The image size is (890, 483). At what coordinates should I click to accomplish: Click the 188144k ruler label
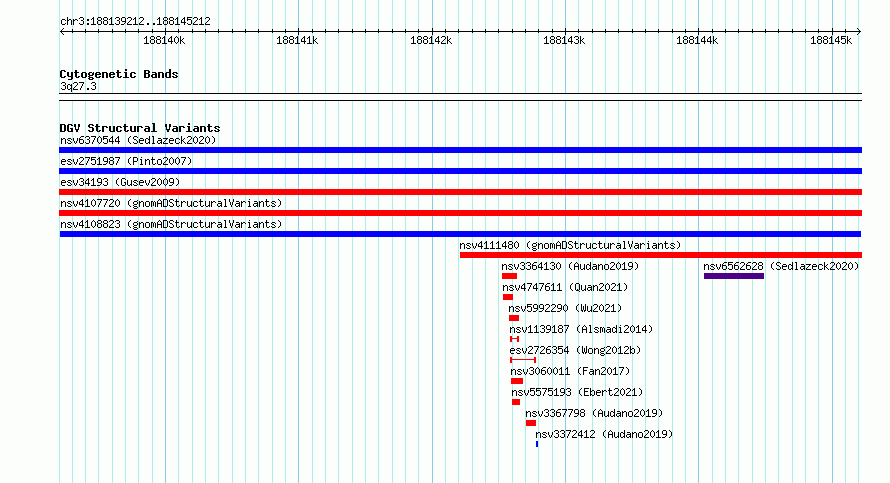pos(697,40)
